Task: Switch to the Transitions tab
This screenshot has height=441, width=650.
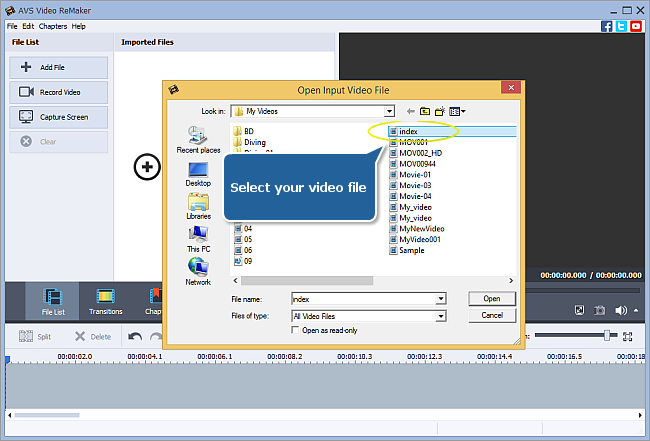Action: (x=105, y=301)
